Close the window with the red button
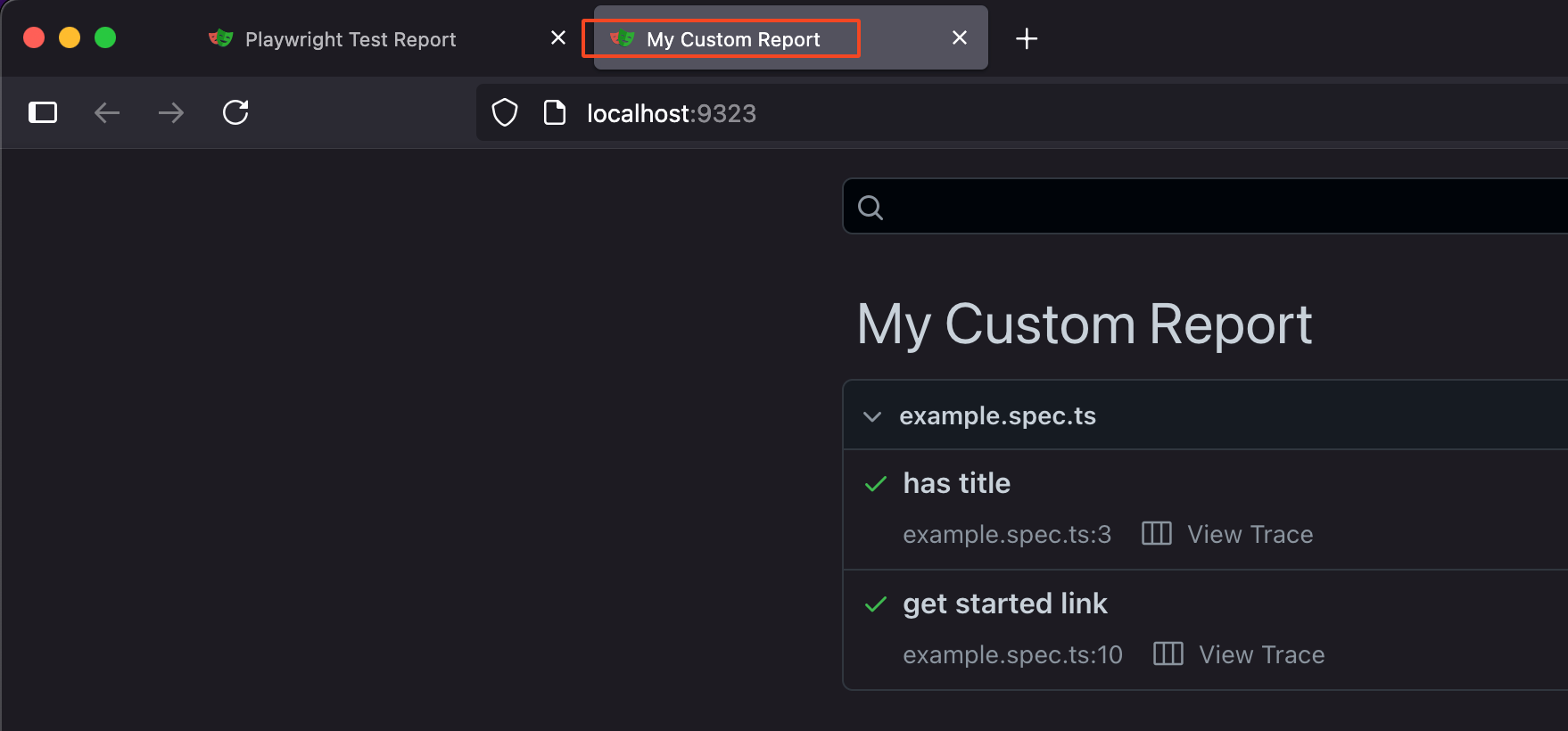Image resolution: width=1568 pixels, height=731 pixels. point(34,37)
